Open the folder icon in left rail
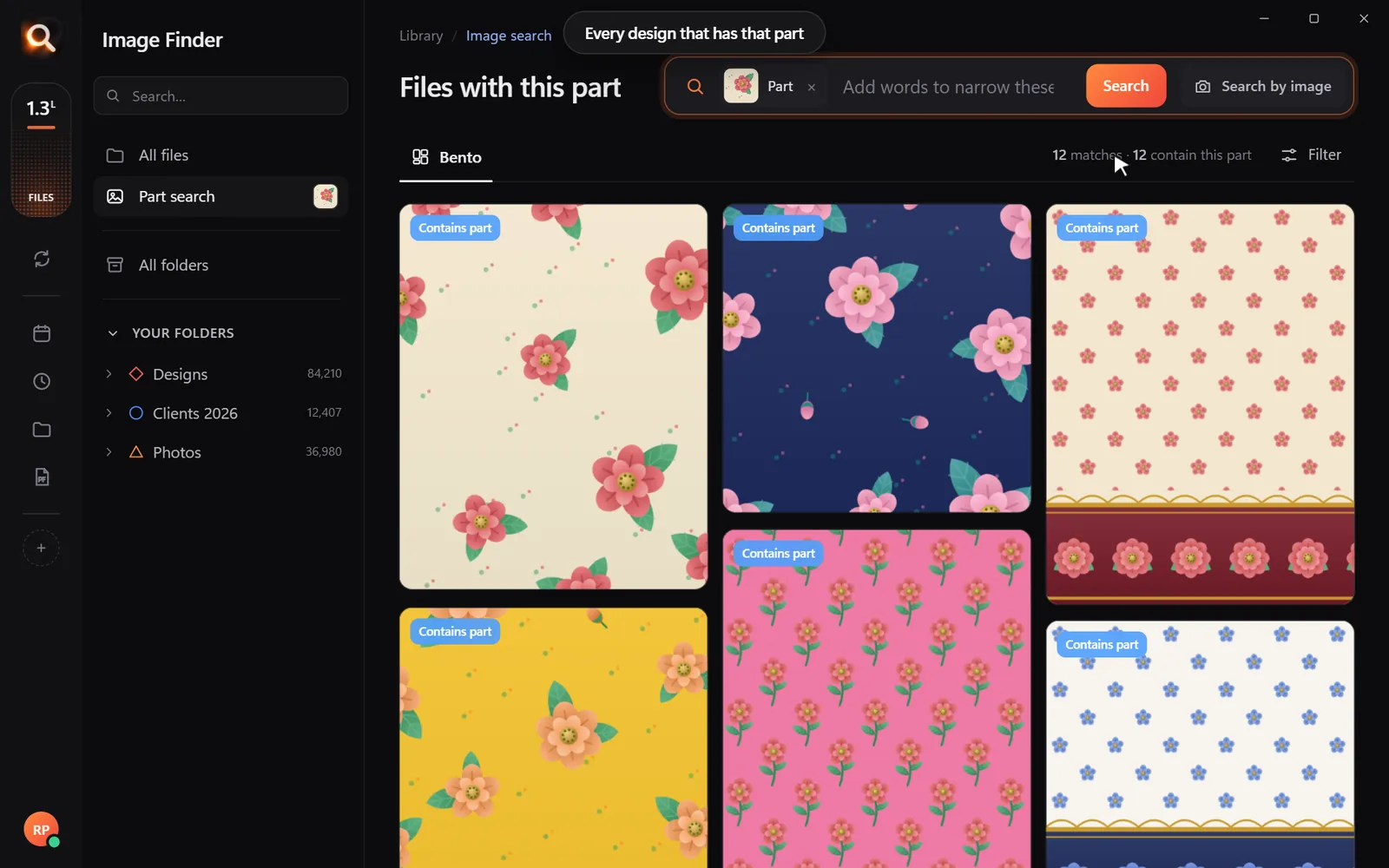 42,430
